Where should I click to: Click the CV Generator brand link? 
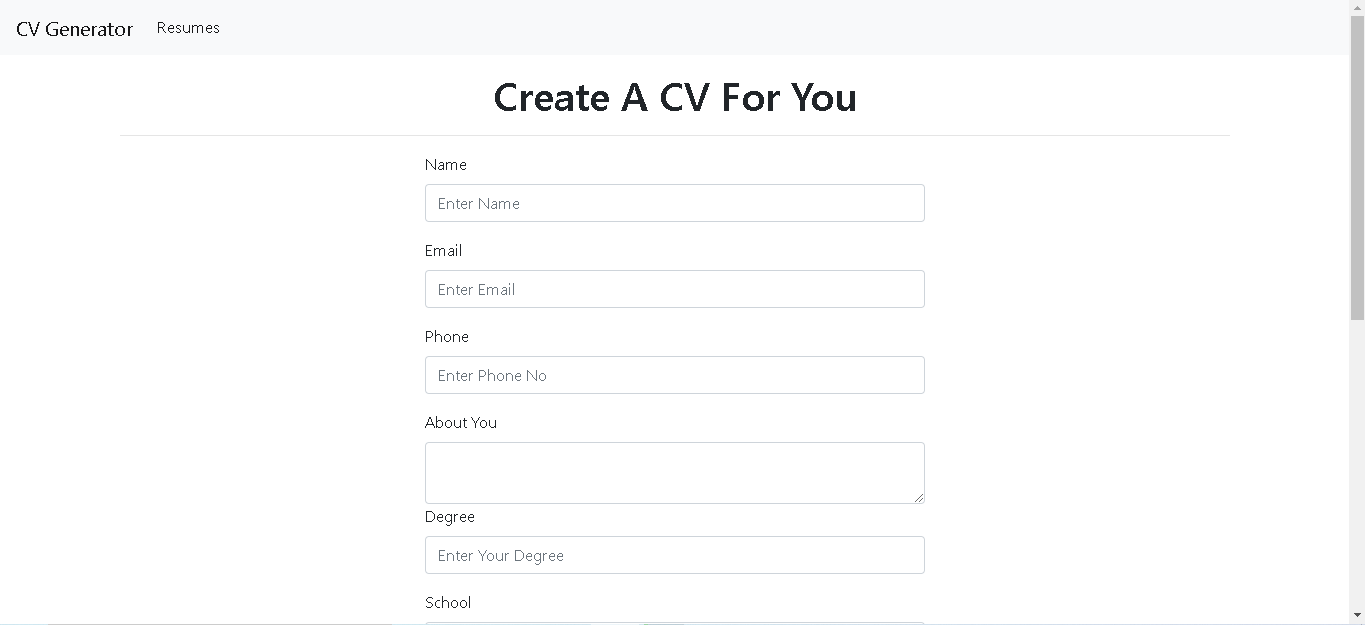coord(74,28)
